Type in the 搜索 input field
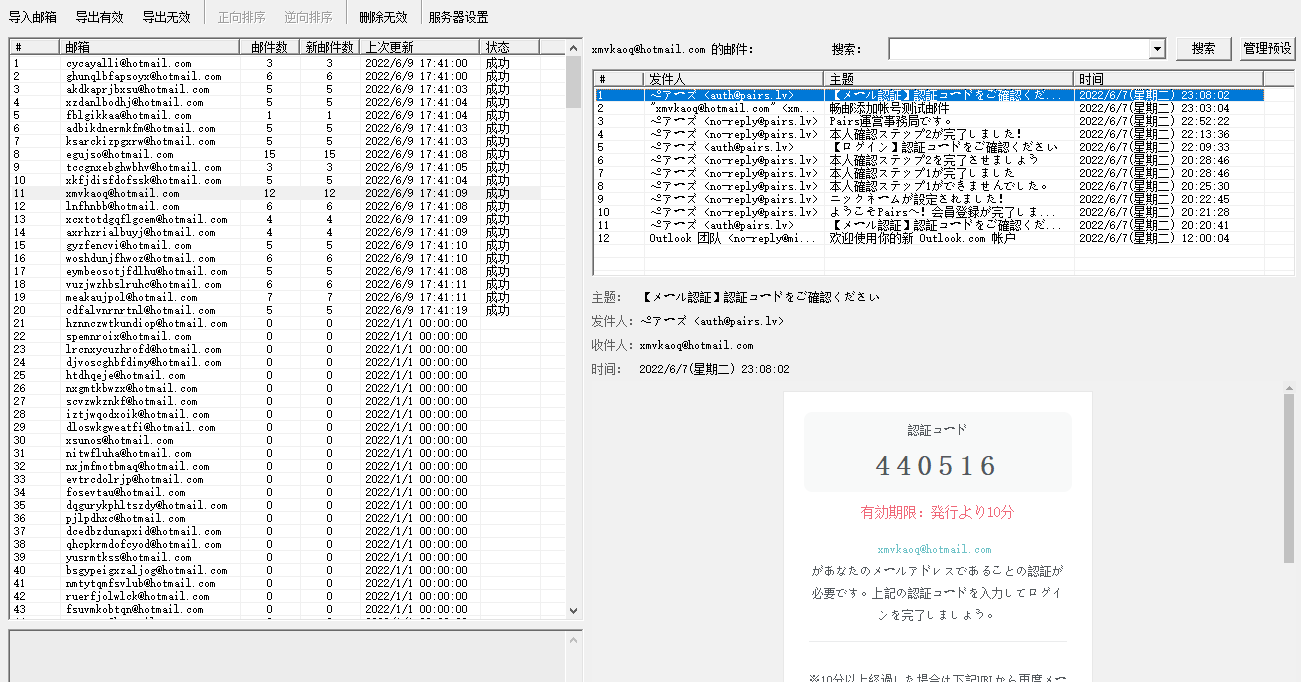 (x=1018, y=49)
